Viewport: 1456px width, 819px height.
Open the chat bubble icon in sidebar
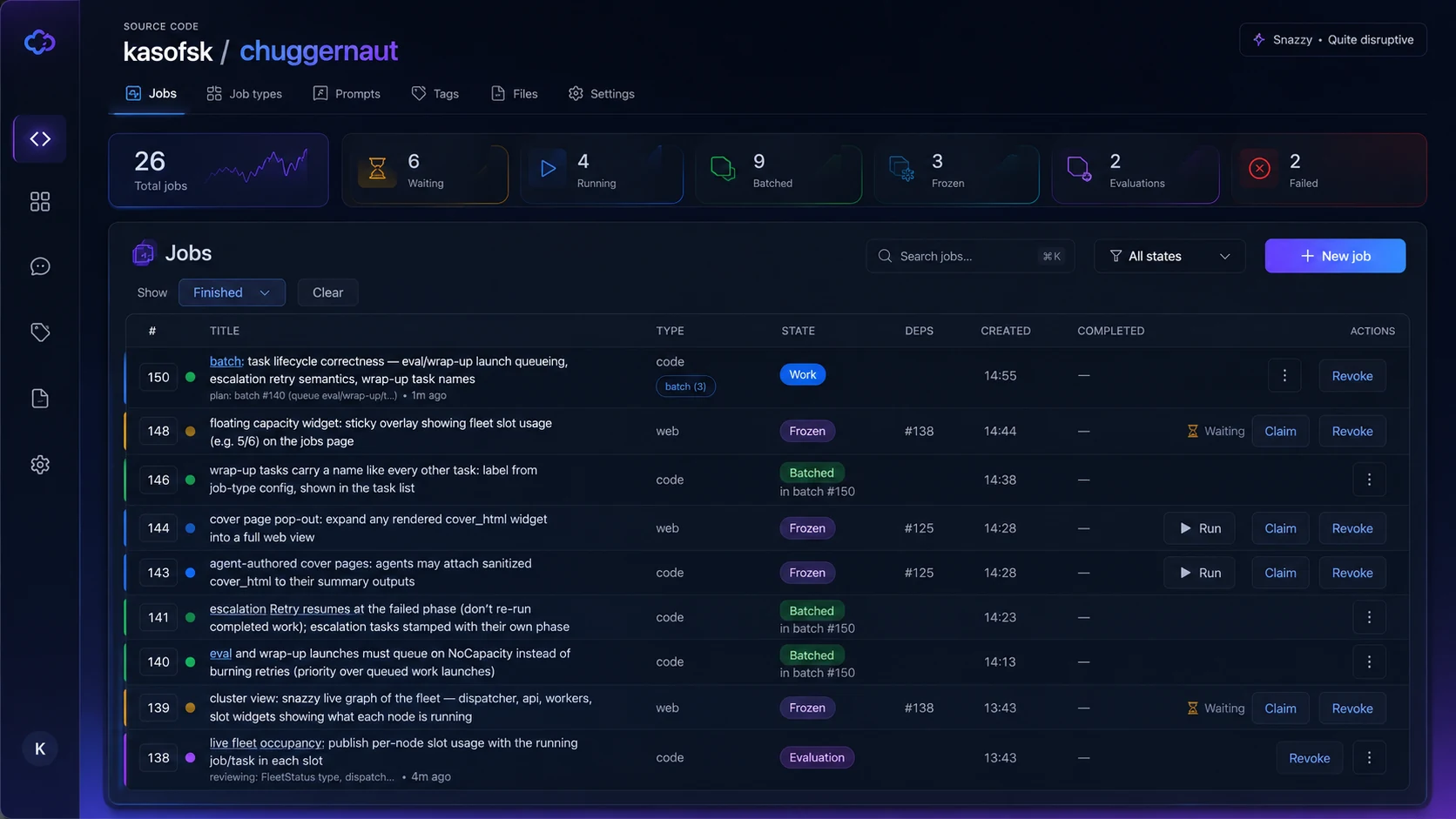click(40, 266)
